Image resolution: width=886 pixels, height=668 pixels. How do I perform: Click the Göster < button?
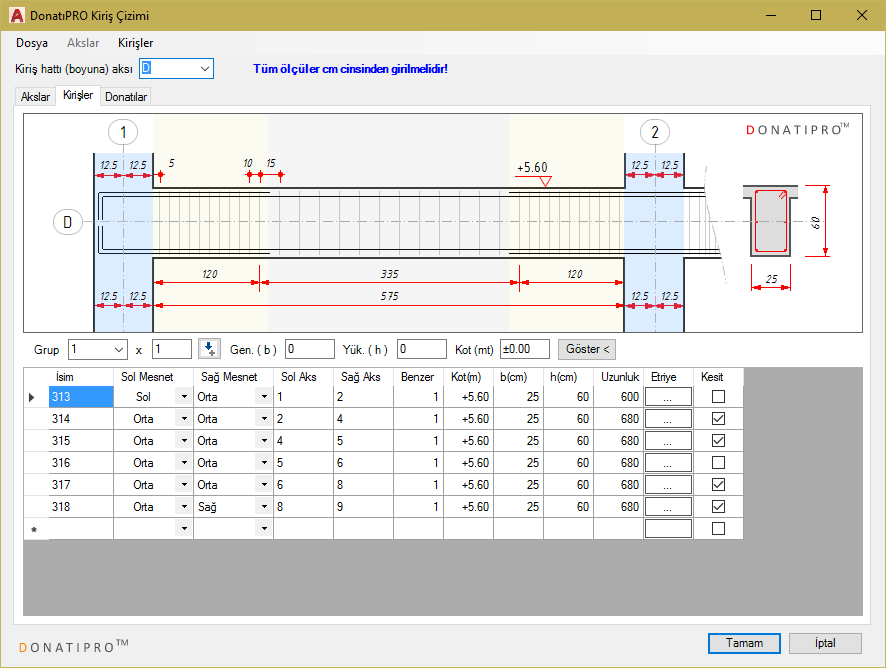point(587,349)
